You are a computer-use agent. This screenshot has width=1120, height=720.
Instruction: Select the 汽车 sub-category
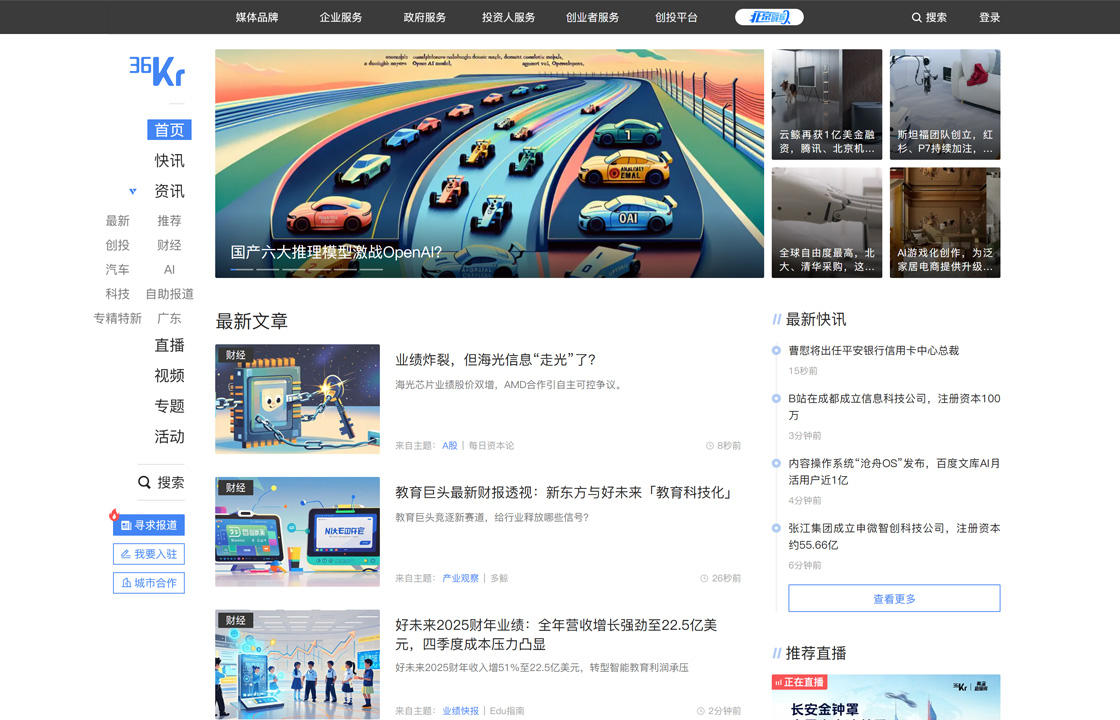coord(118,269)
